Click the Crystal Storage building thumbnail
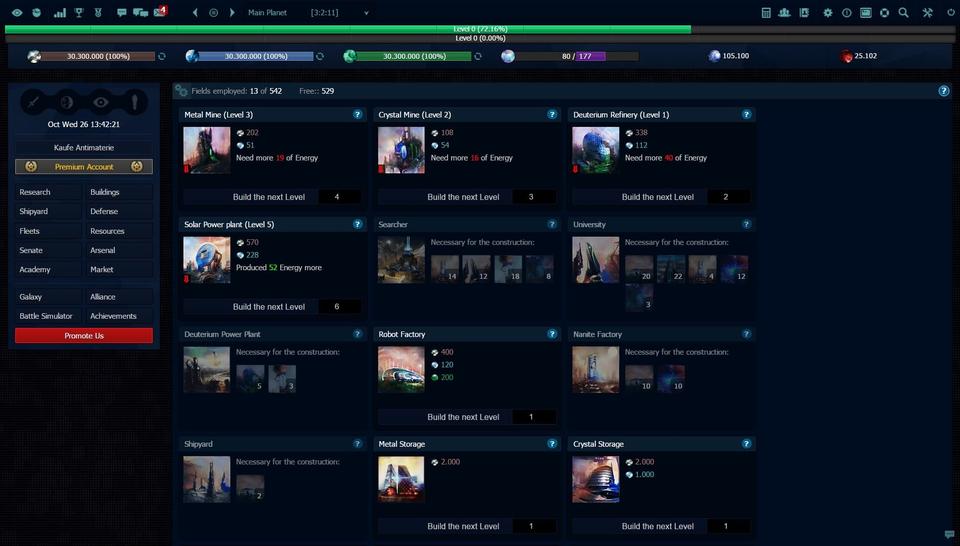This screenshot has width=960, height=546. click(x=595, y=479)
